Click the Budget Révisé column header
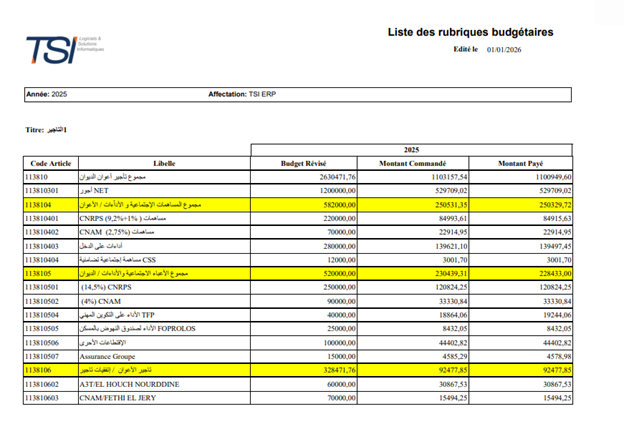The image size is (625, 440). (x=304, y=163)
